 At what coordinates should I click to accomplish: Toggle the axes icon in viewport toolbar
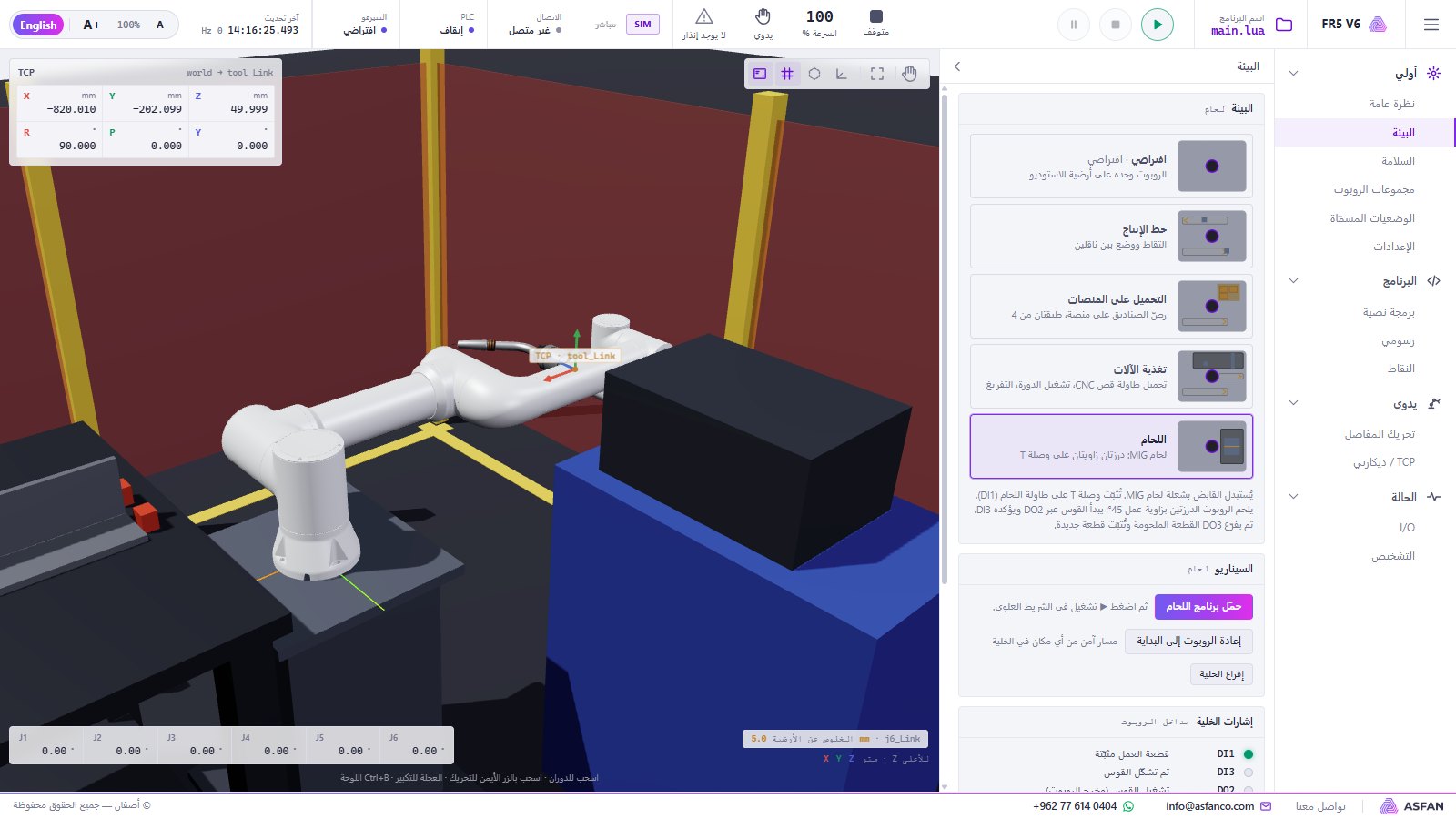[x=842, y=74]
